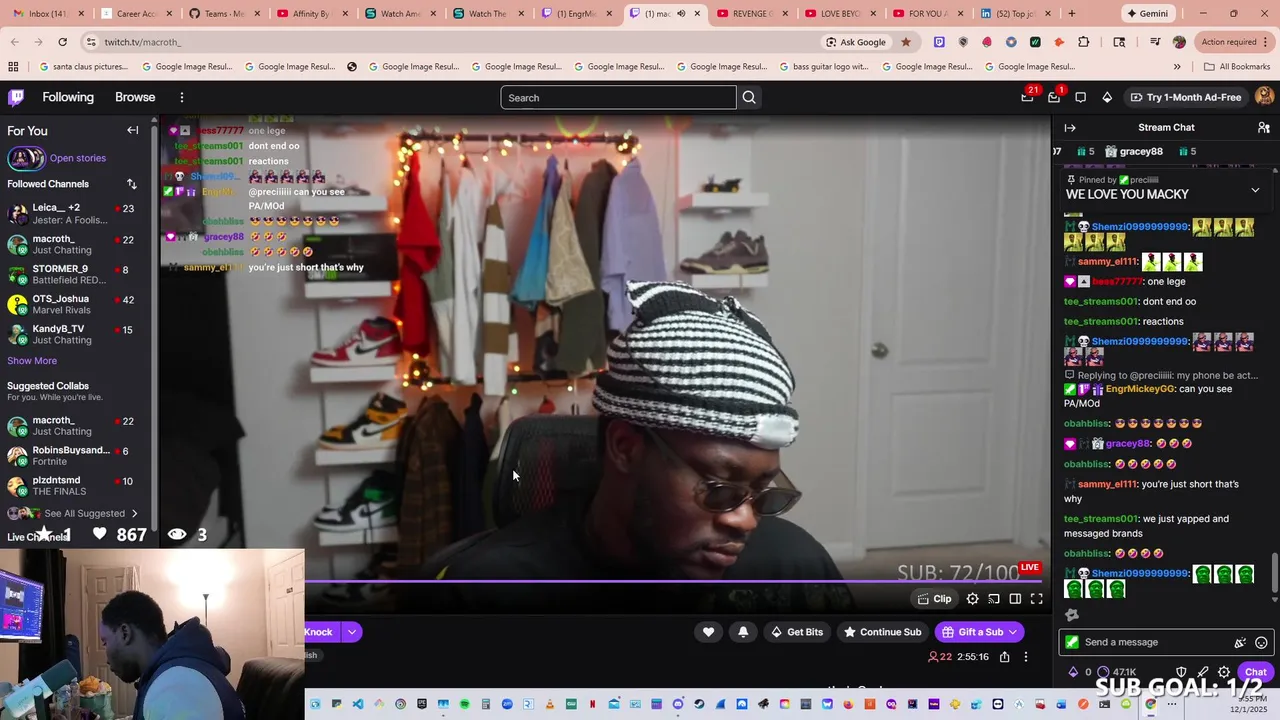Viewport: 1280px width, 720px height.
Task: Open Chrome extensions puzzle icon
Action: click(1083, 42)
